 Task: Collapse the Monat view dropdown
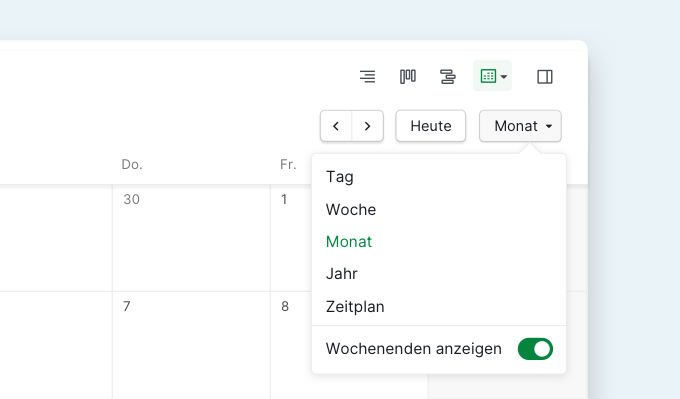(x=520, y=126)
